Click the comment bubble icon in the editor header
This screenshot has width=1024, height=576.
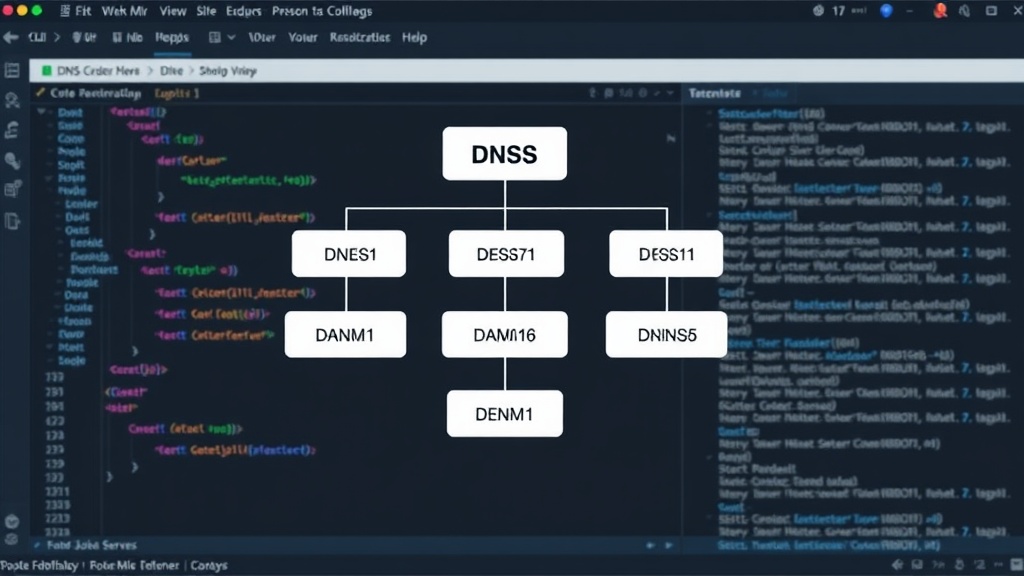point(609,93)
